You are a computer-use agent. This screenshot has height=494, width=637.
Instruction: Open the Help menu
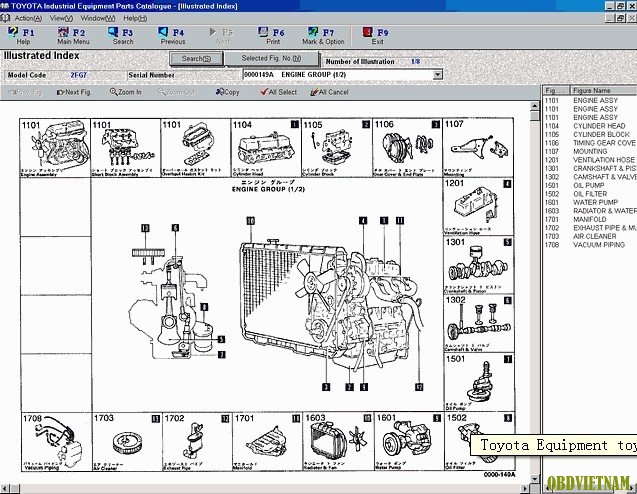[135, 18]
